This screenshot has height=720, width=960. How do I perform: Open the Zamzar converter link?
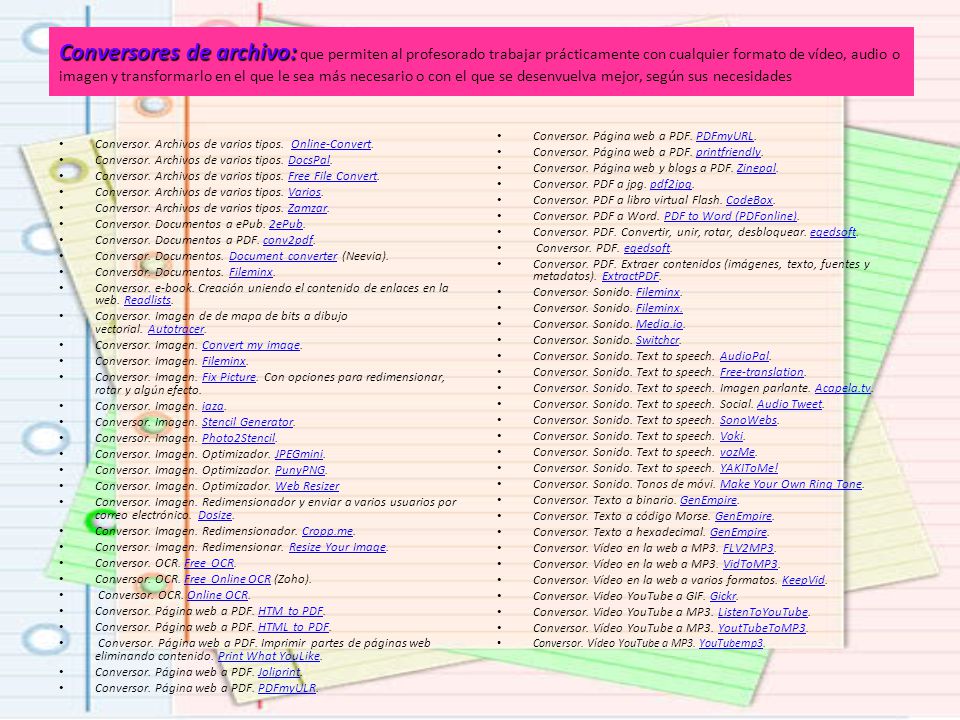coord(307,208)
